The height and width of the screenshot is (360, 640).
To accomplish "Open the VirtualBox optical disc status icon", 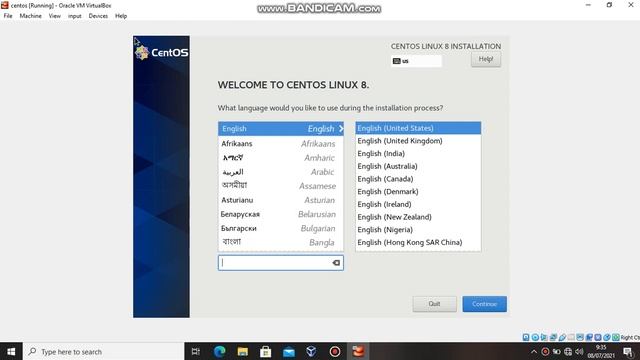I will point(535,337).
